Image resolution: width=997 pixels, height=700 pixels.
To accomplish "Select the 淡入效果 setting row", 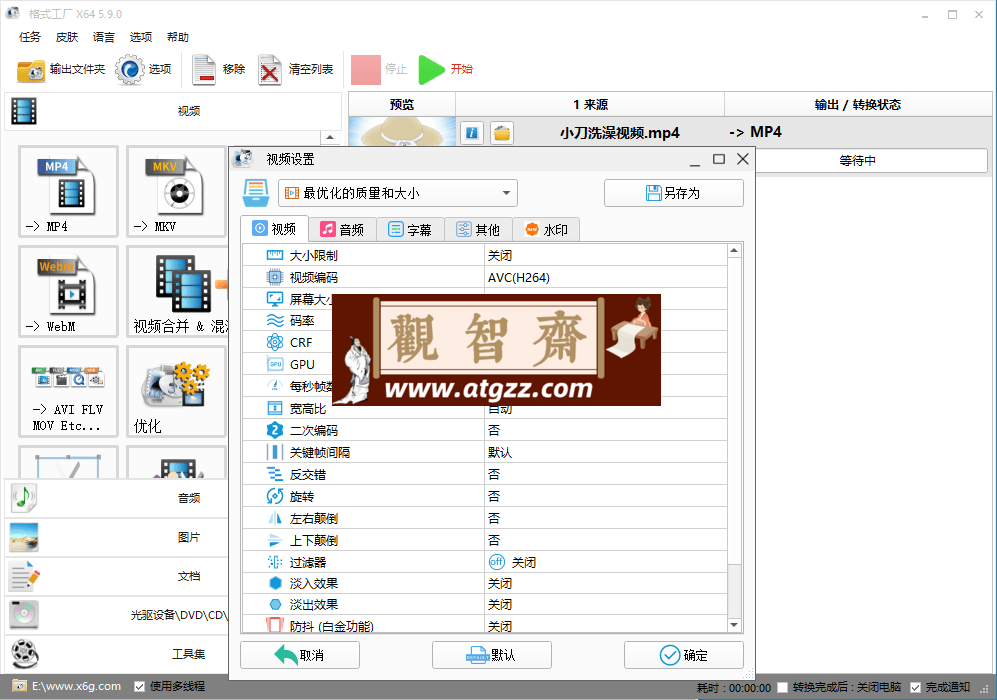I will (485, 583).
